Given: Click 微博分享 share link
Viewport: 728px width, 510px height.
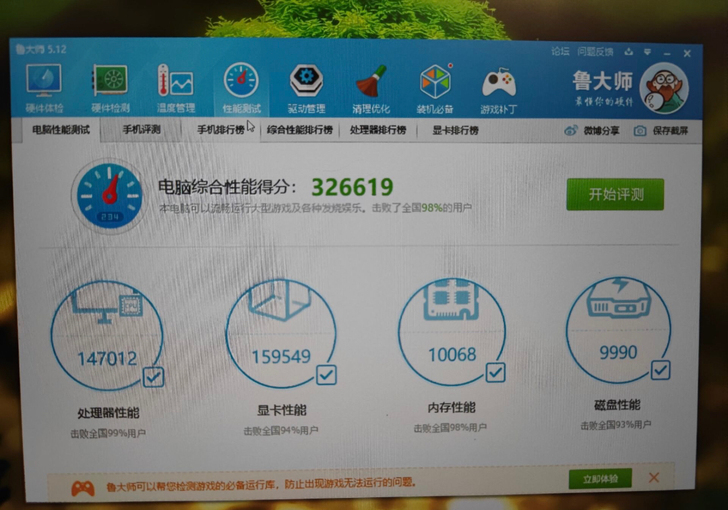Looking at the screenshot, I should (x=601, y=131).
